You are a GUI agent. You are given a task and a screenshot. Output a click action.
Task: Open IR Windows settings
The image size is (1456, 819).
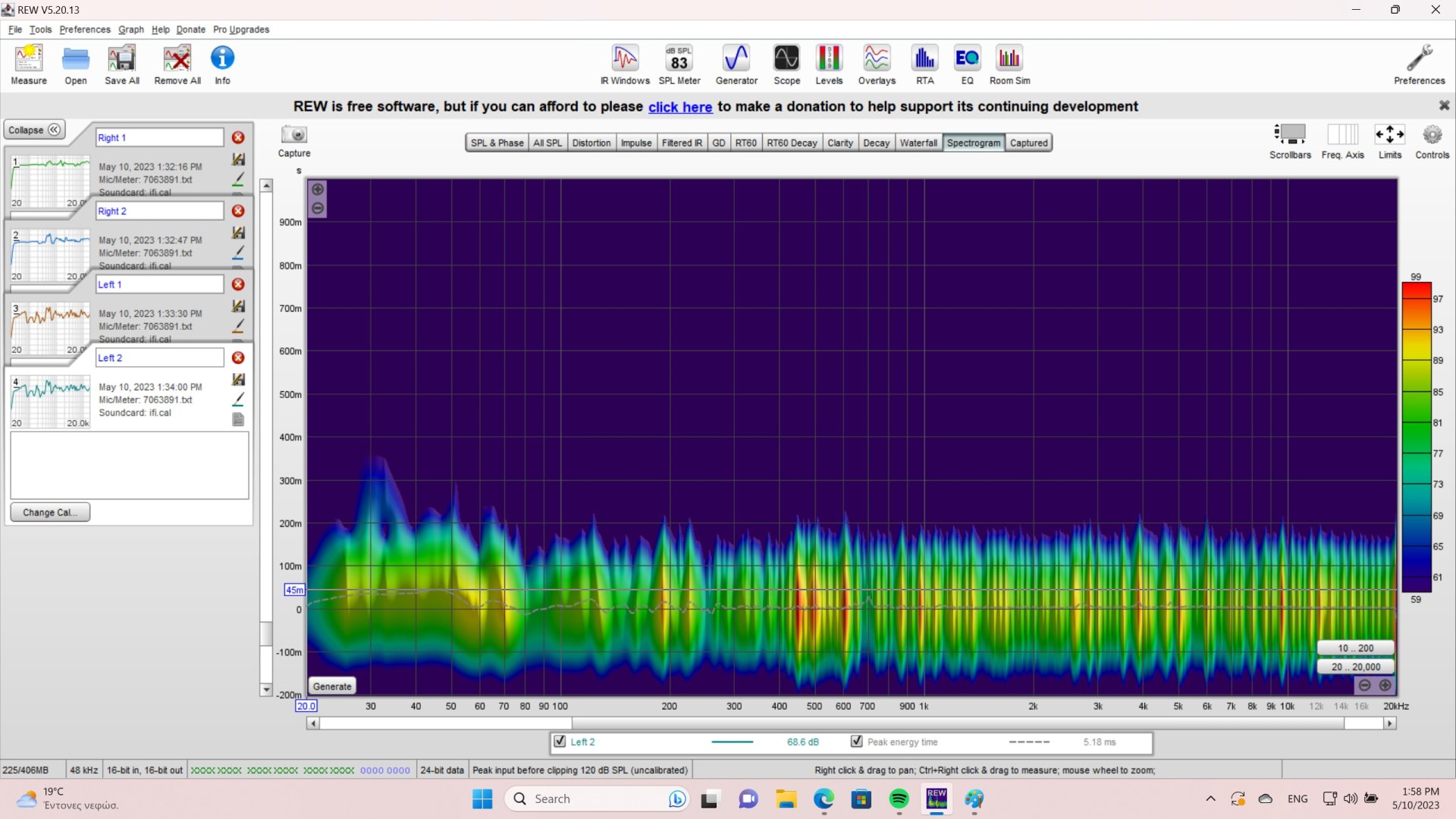point(625,64)
